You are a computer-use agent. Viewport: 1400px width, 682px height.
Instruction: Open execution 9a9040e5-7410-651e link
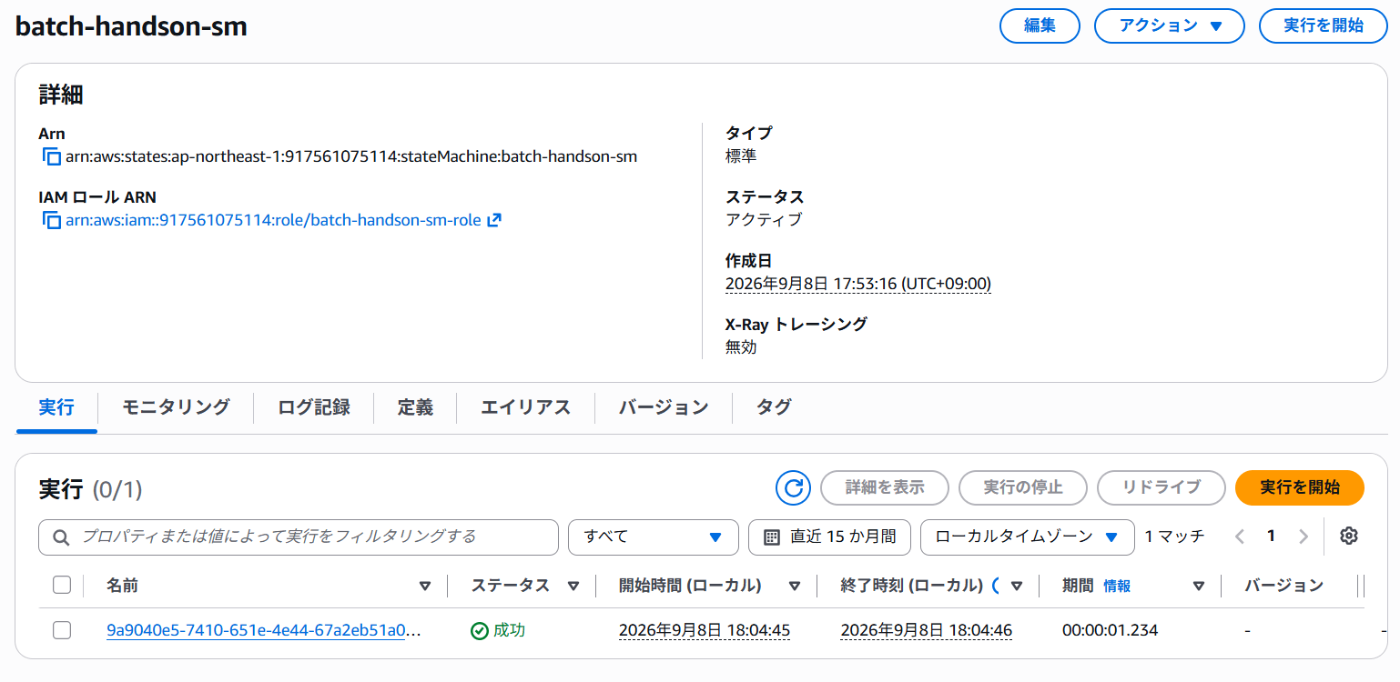click(x=264, y=630)
